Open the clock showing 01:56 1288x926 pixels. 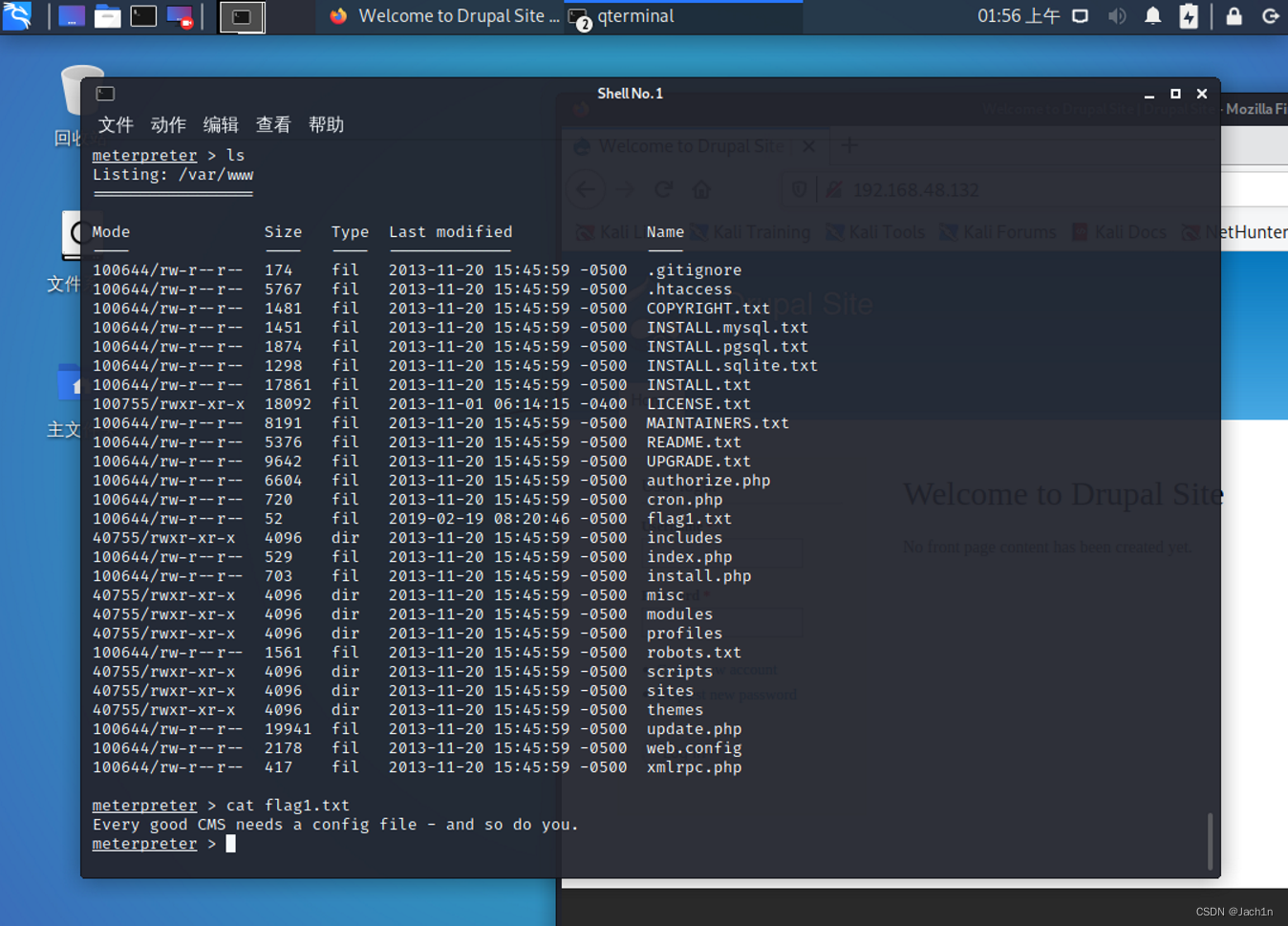coord(1018,16)
